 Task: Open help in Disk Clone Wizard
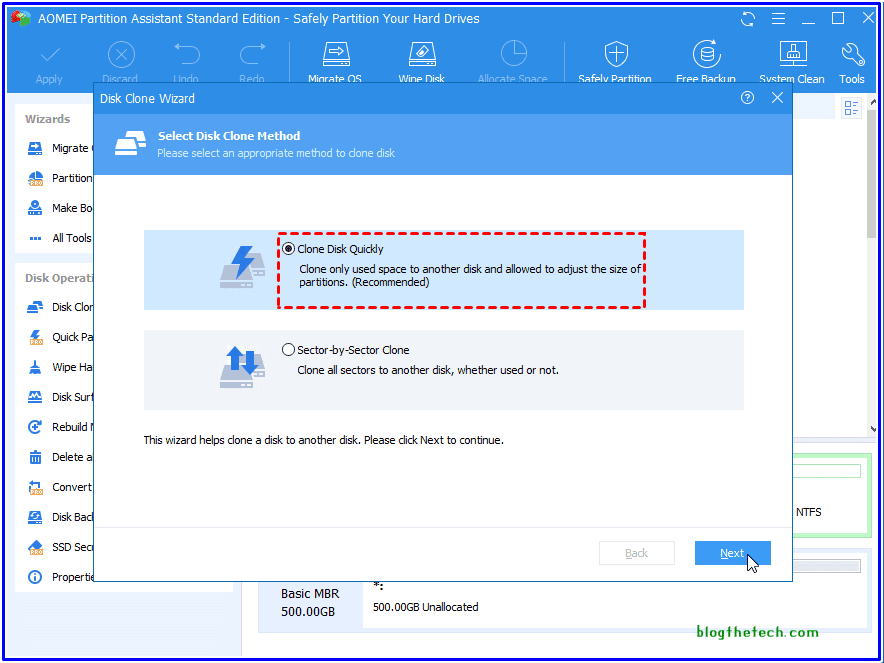pyautogui.click(x=747, y=98)
